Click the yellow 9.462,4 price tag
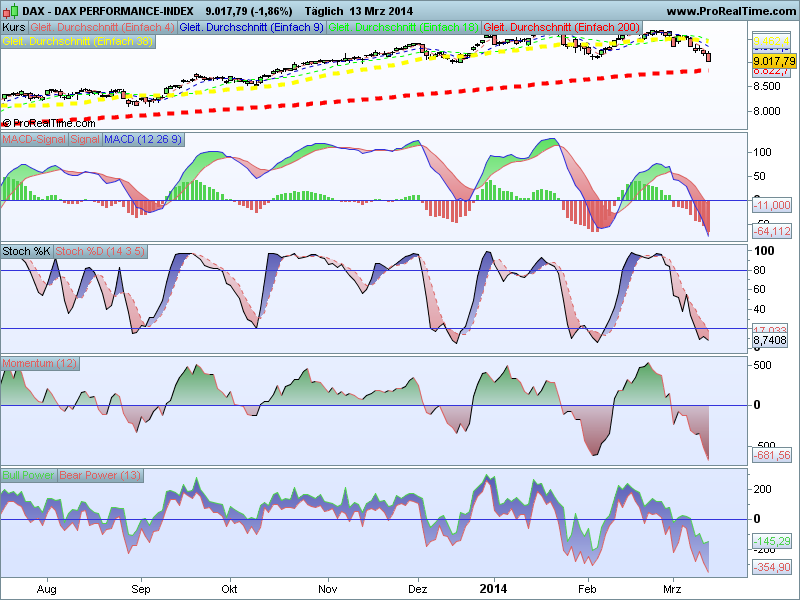 [771, 41]
